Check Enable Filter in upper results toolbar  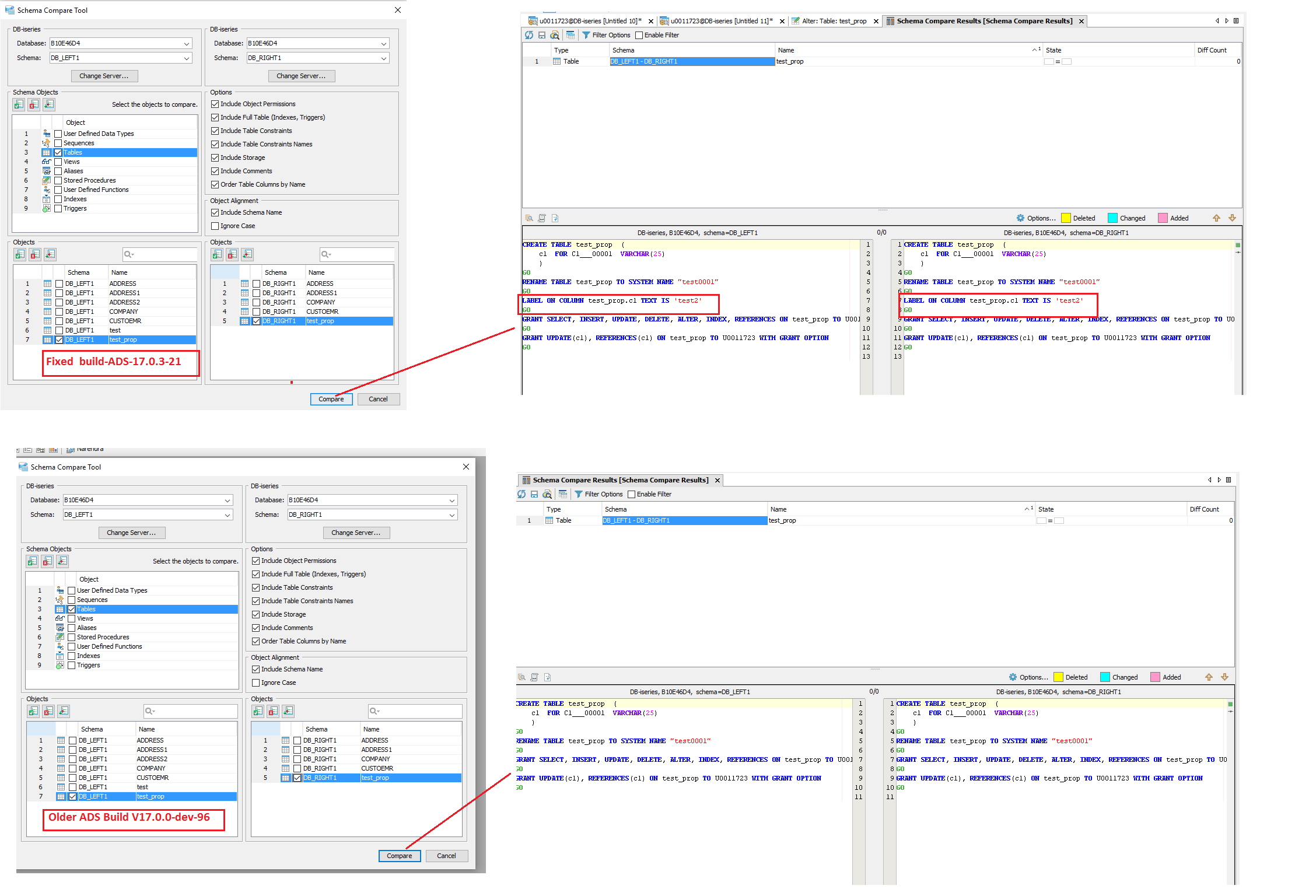coord(639,35)
